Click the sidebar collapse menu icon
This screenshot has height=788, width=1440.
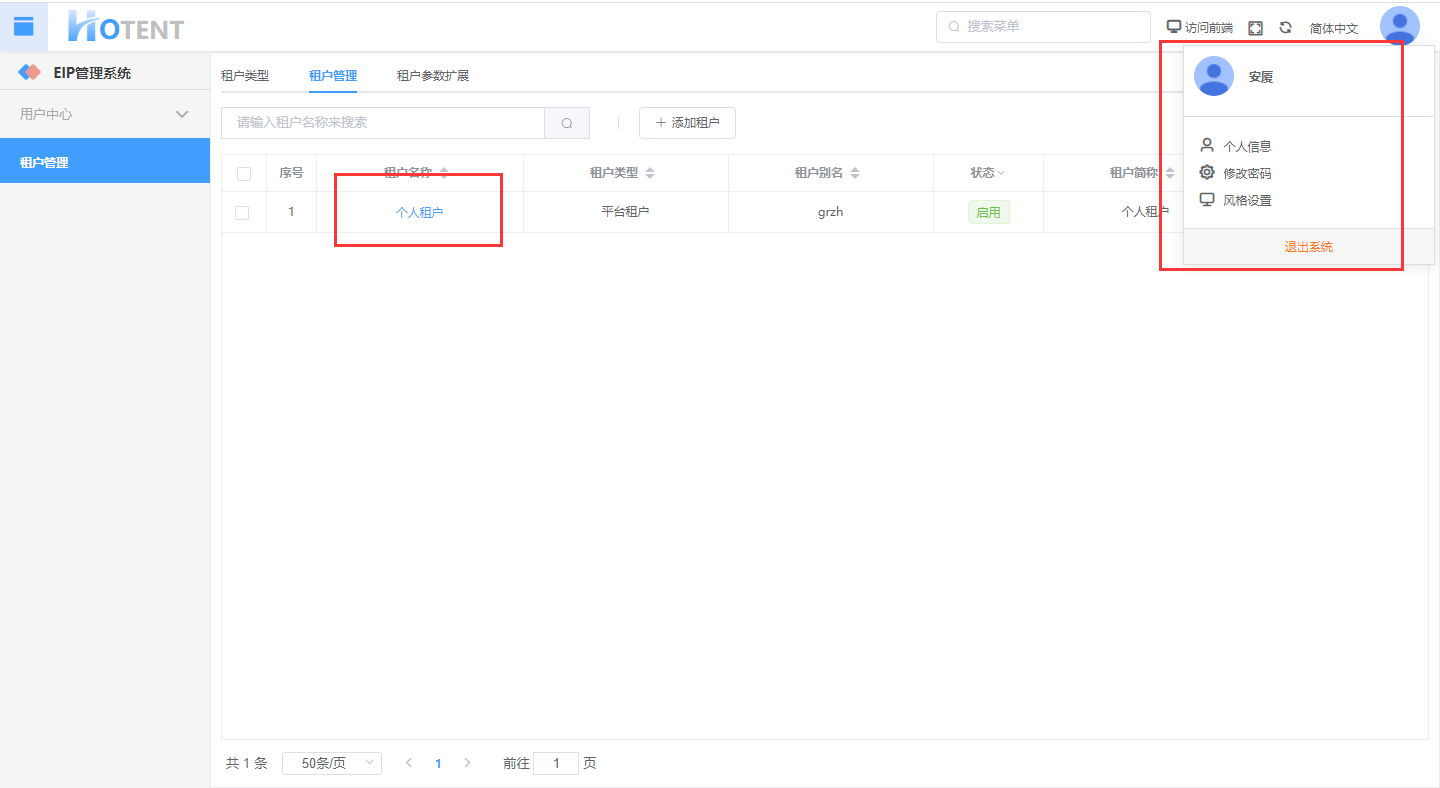pos(23,26)
